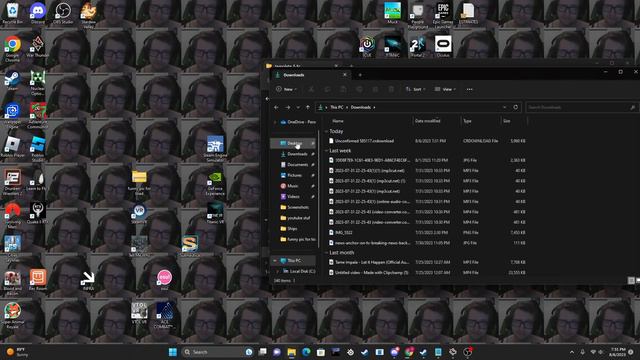
Task: Select Music in the navigation pane
Action: [x=293, y=186]
